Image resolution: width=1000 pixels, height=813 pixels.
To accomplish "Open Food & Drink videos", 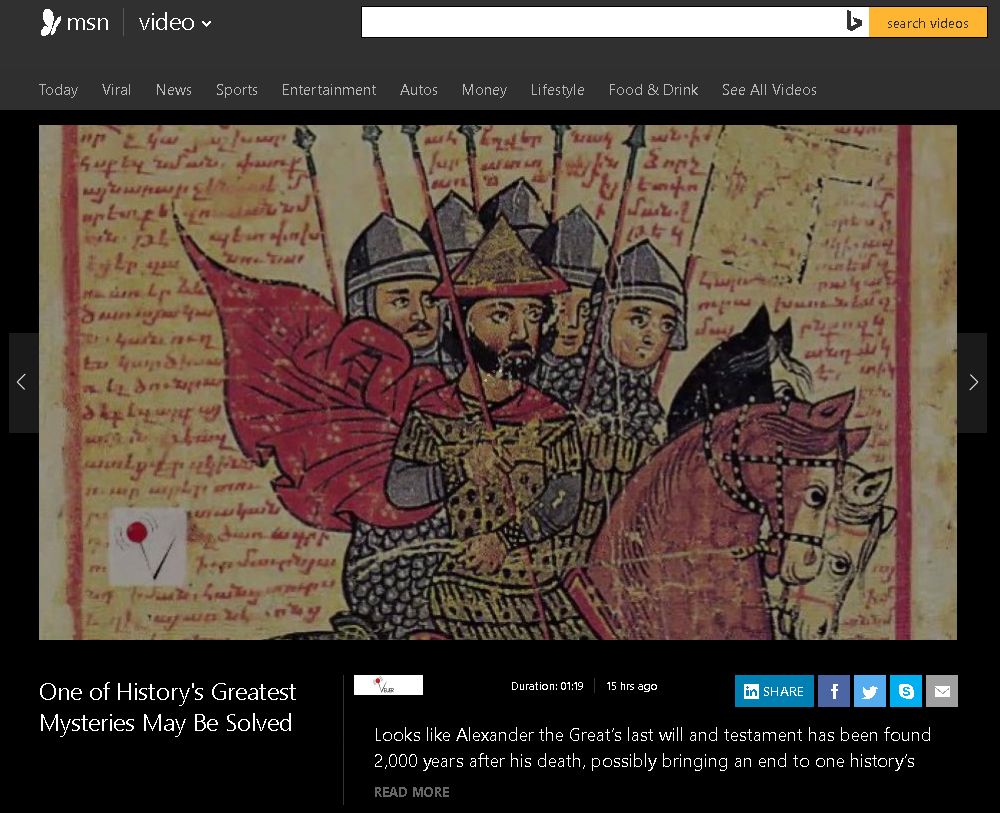I will (x=653, y=90).
